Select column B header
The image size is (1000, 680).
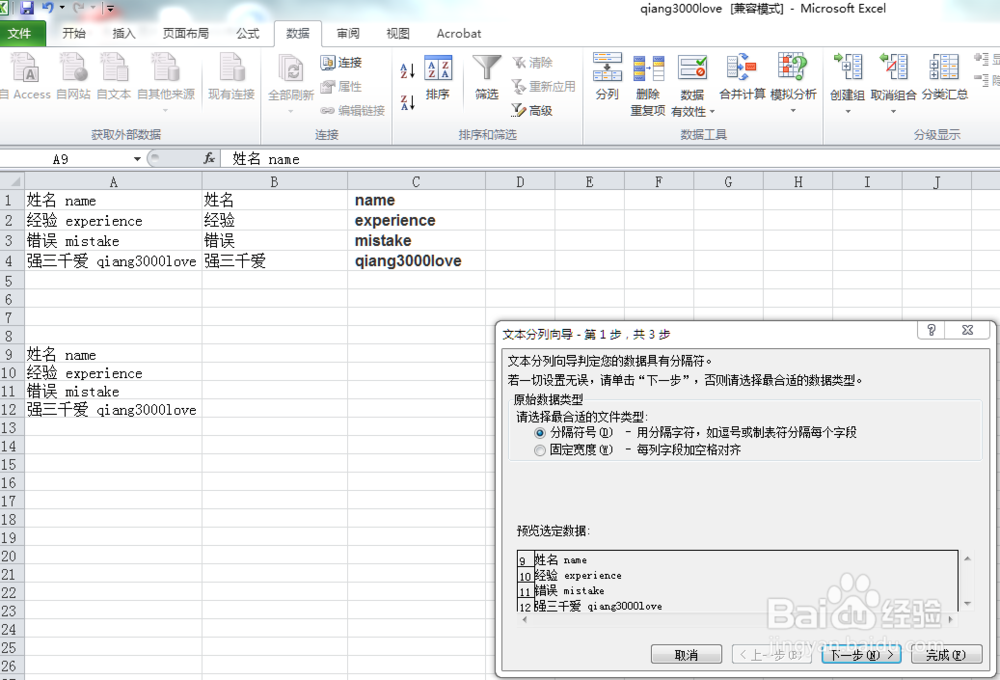click(274, 182)
